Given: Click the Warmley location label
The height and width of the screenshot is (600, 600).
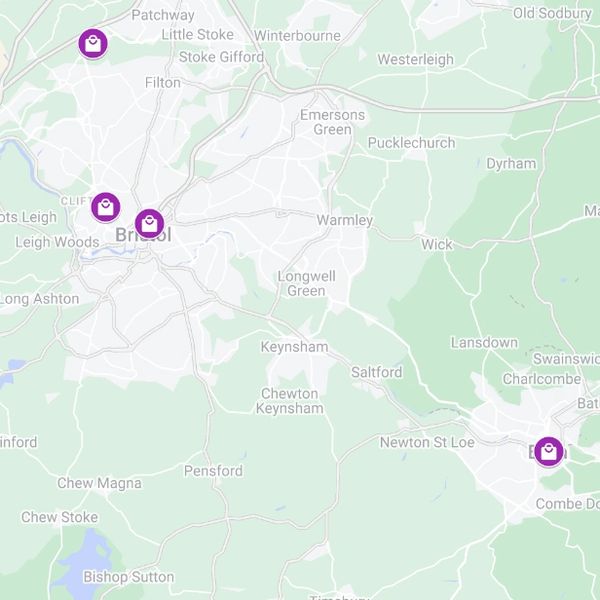Looking at the screenshot, I should coord(344,220).
